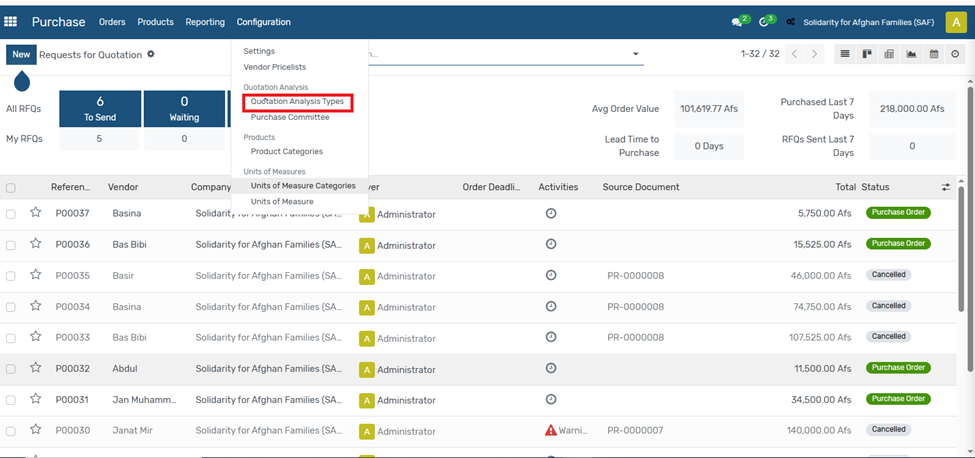Click the Configuration menu
The width and height of the screenshot is (975, 458).
tap(264, 22)
